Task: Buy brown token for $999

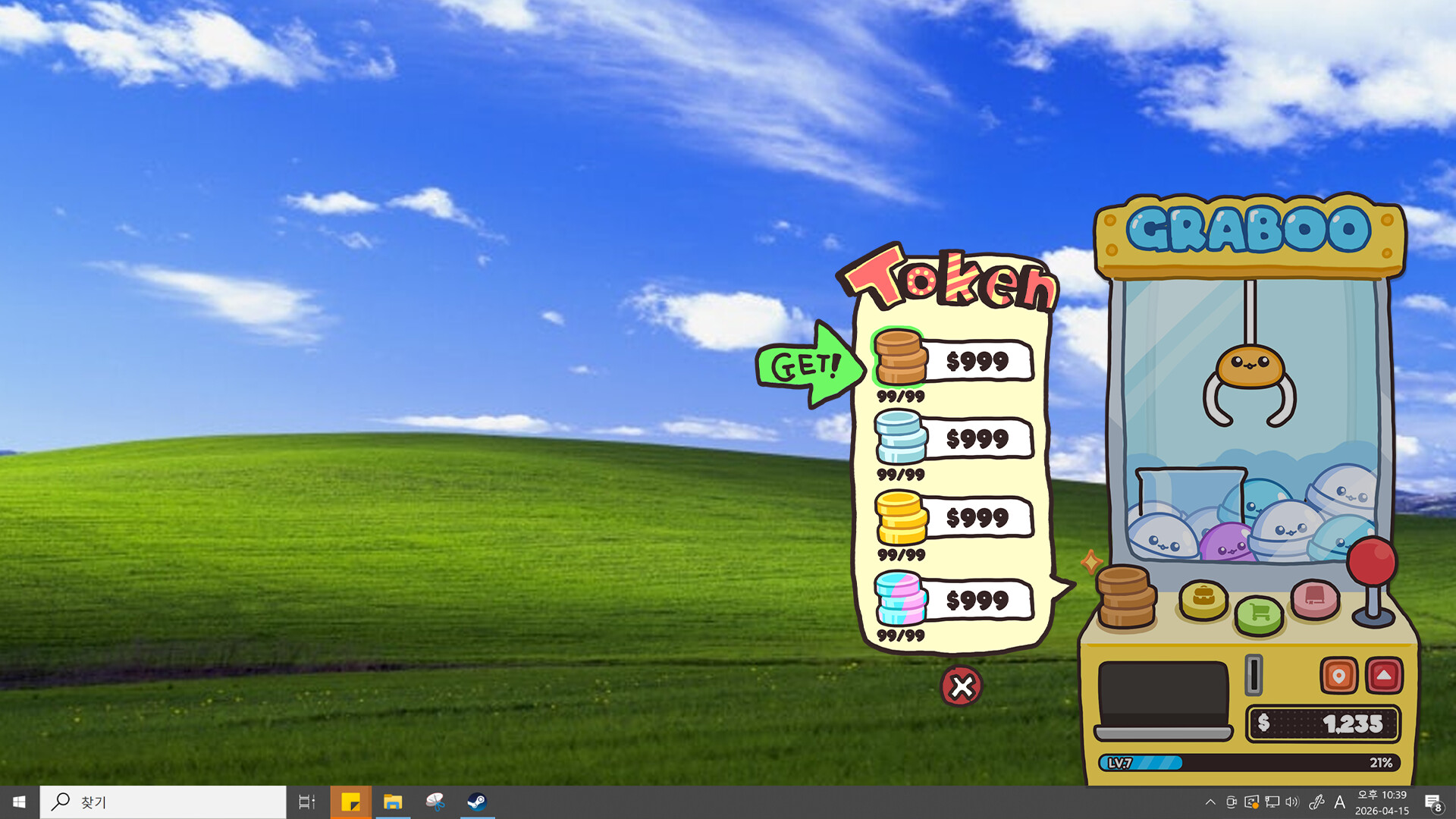Action: pos(977,362)
